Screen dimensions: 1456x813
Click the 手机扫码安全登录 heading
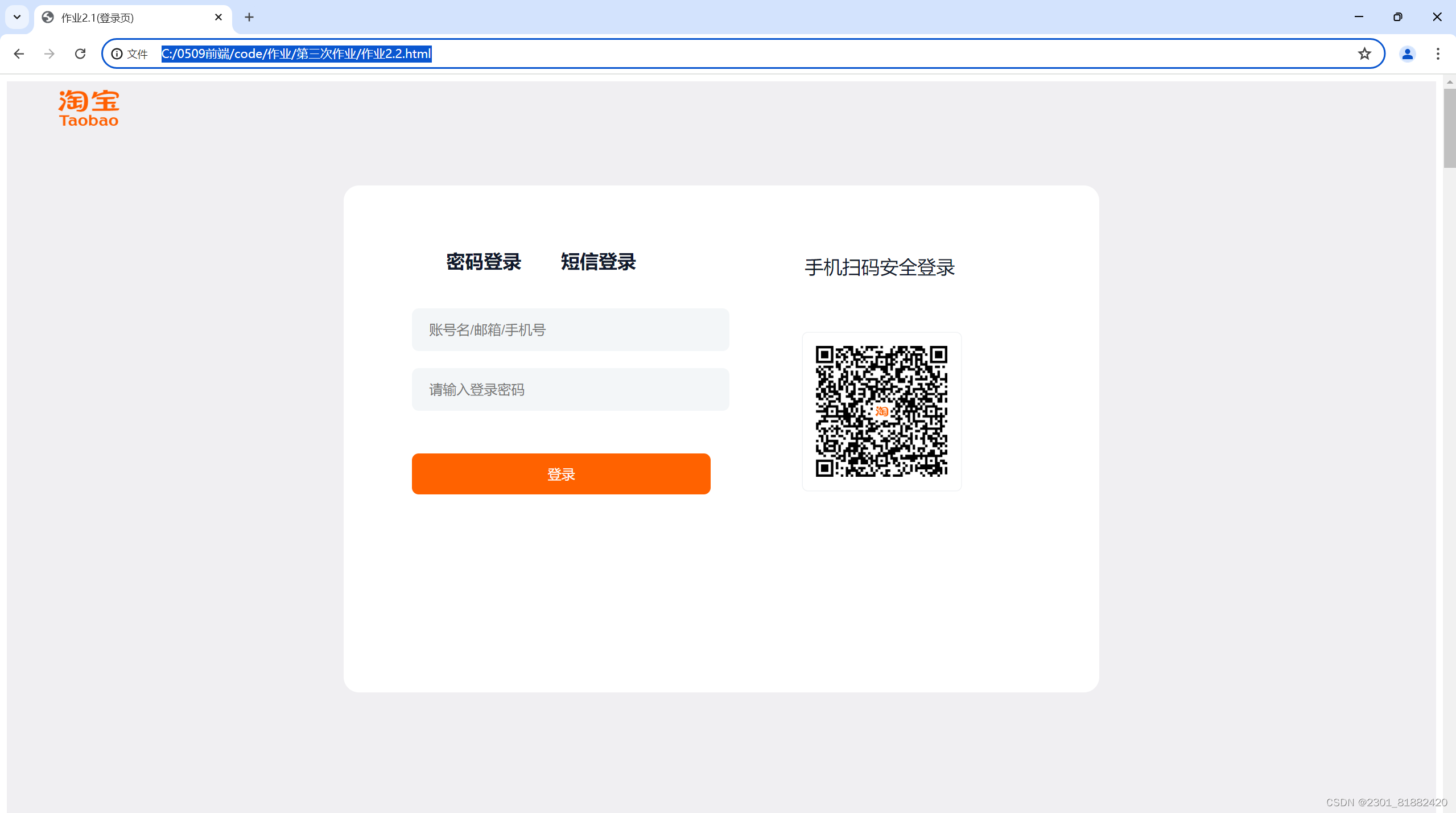880,267
